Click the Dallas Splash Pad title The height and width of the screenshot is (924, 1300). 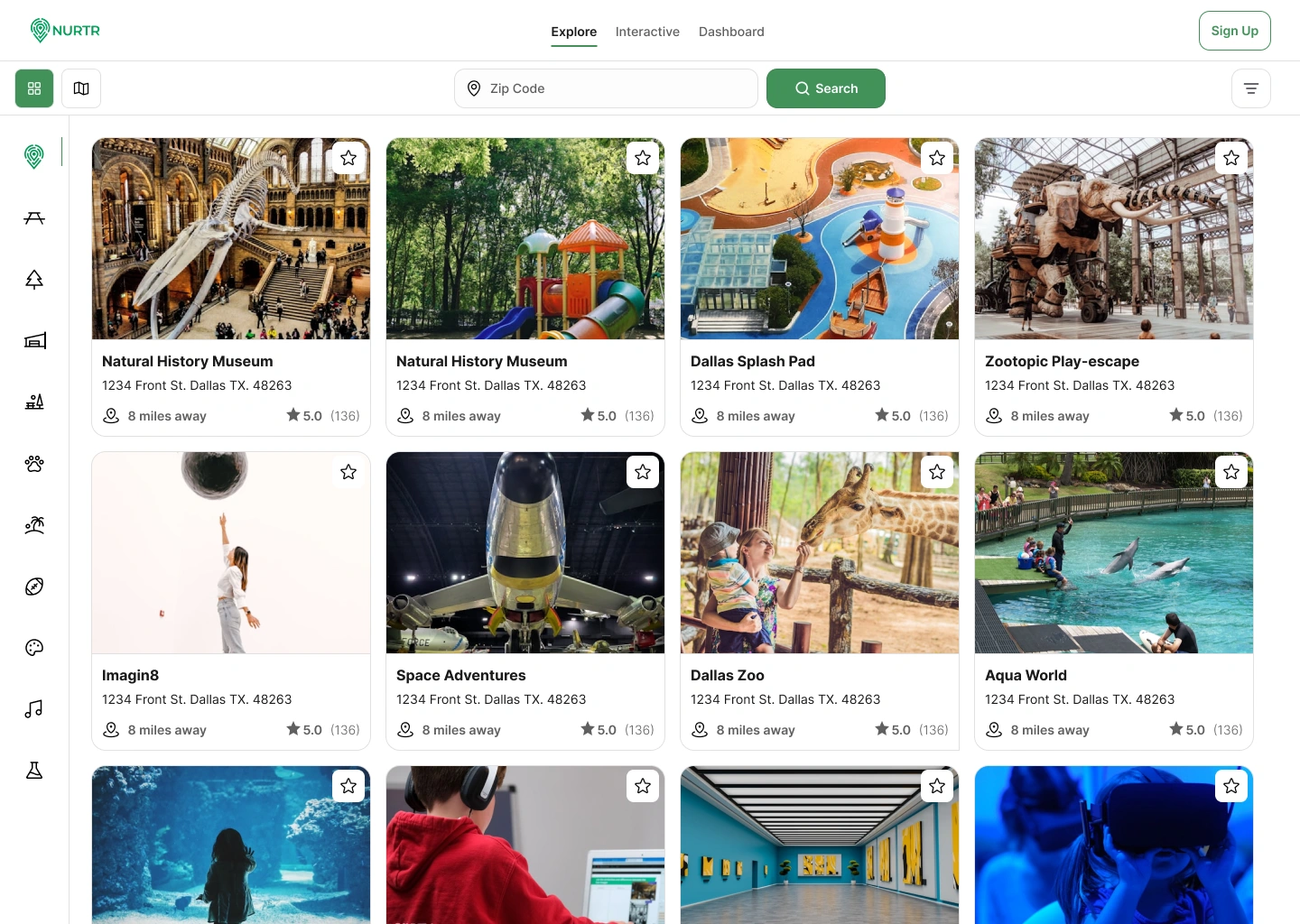coord(753,361)
